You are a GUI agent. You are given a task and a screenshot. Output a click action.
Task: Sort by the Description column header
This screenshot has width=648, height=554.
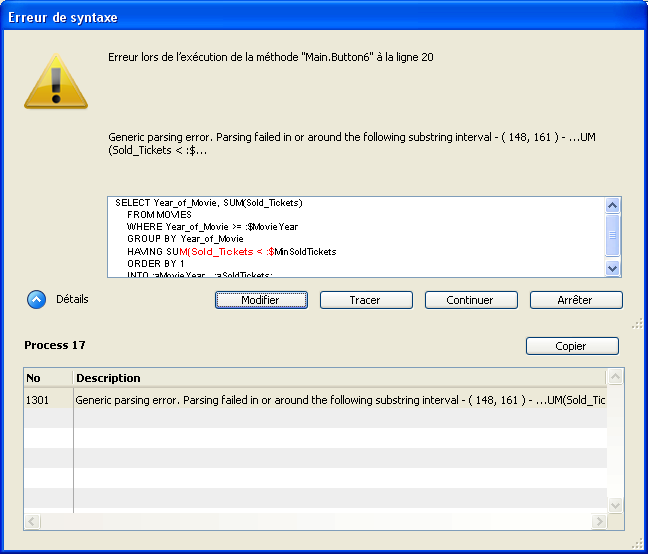pyautogui.click(x=340, y=378)
